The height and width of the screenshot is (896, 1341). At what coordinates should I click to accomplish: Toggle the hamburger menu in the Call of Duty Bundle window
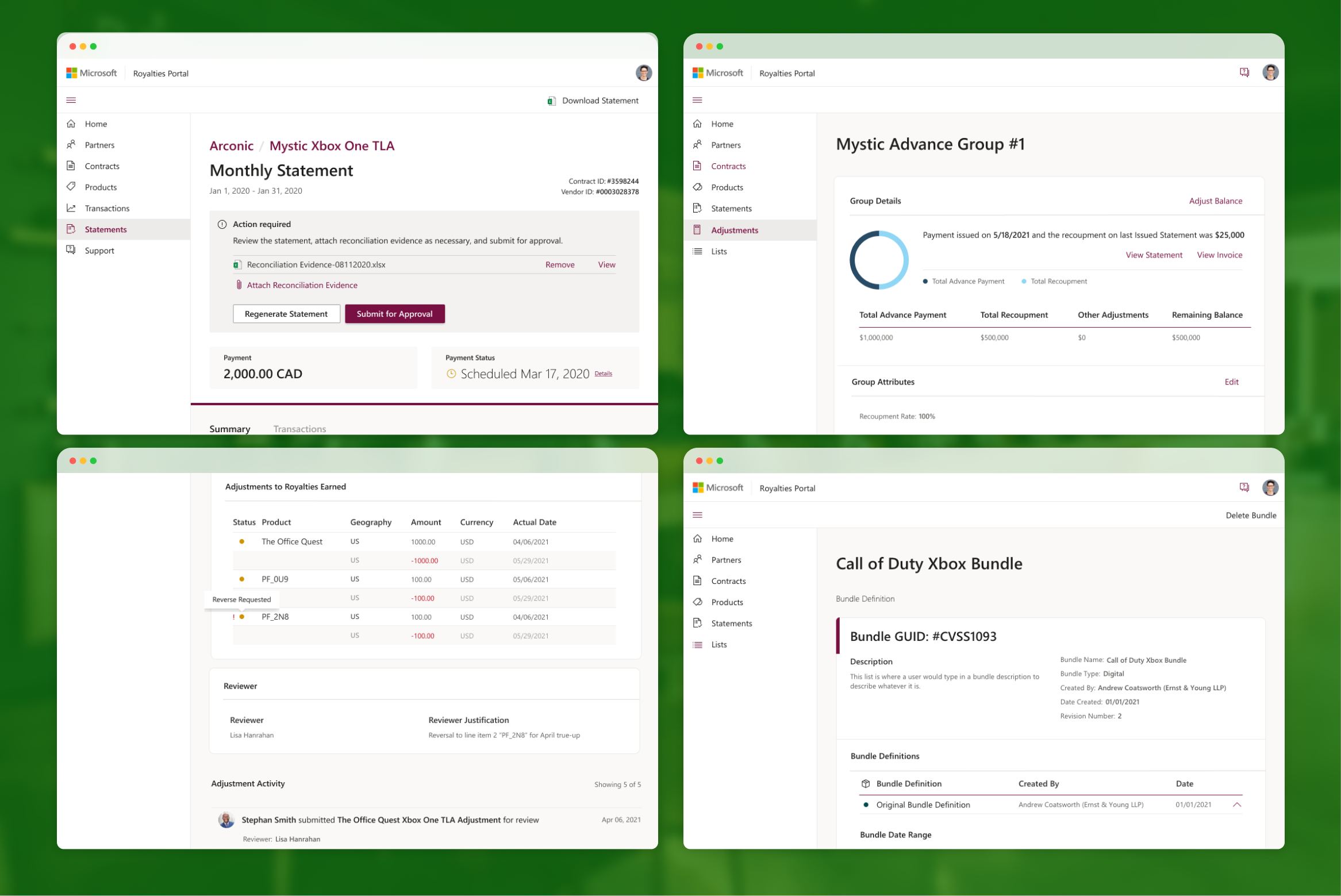click(x=697, y=515)
